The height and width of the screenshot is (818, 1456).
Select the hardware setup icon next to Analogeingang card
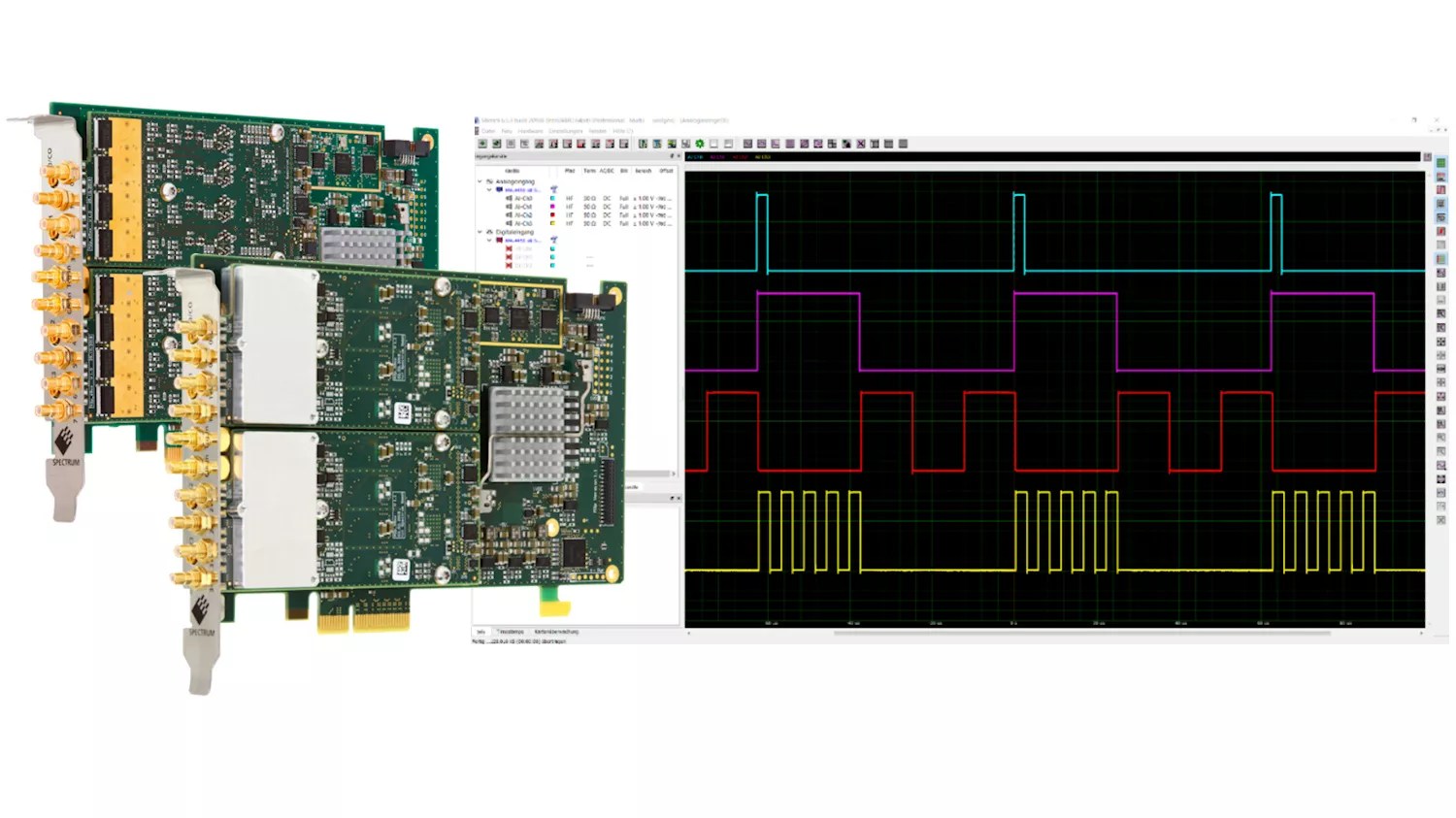pyautogui.click(x=554, y=189)
